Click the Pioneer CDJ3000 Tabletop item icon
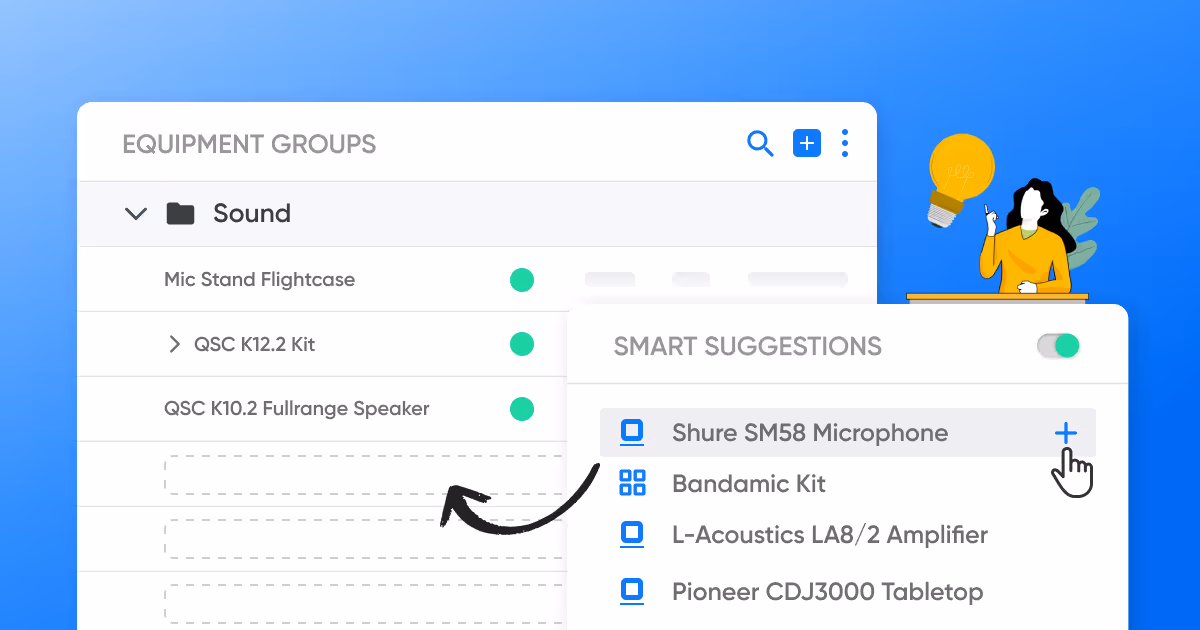 632,592
